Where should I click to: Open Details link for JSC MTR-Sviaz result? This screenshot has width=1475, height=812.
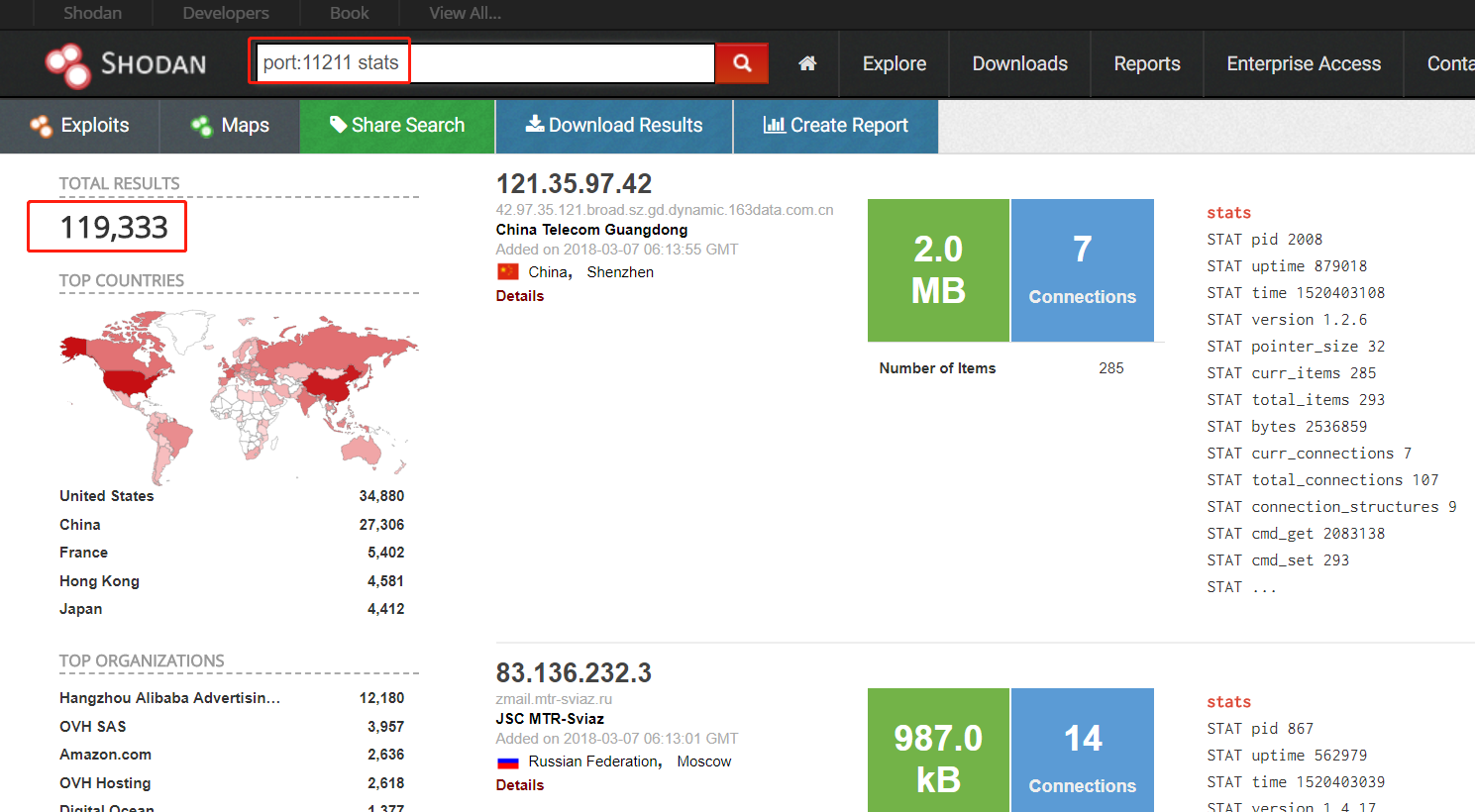click(x=520, y=785)
